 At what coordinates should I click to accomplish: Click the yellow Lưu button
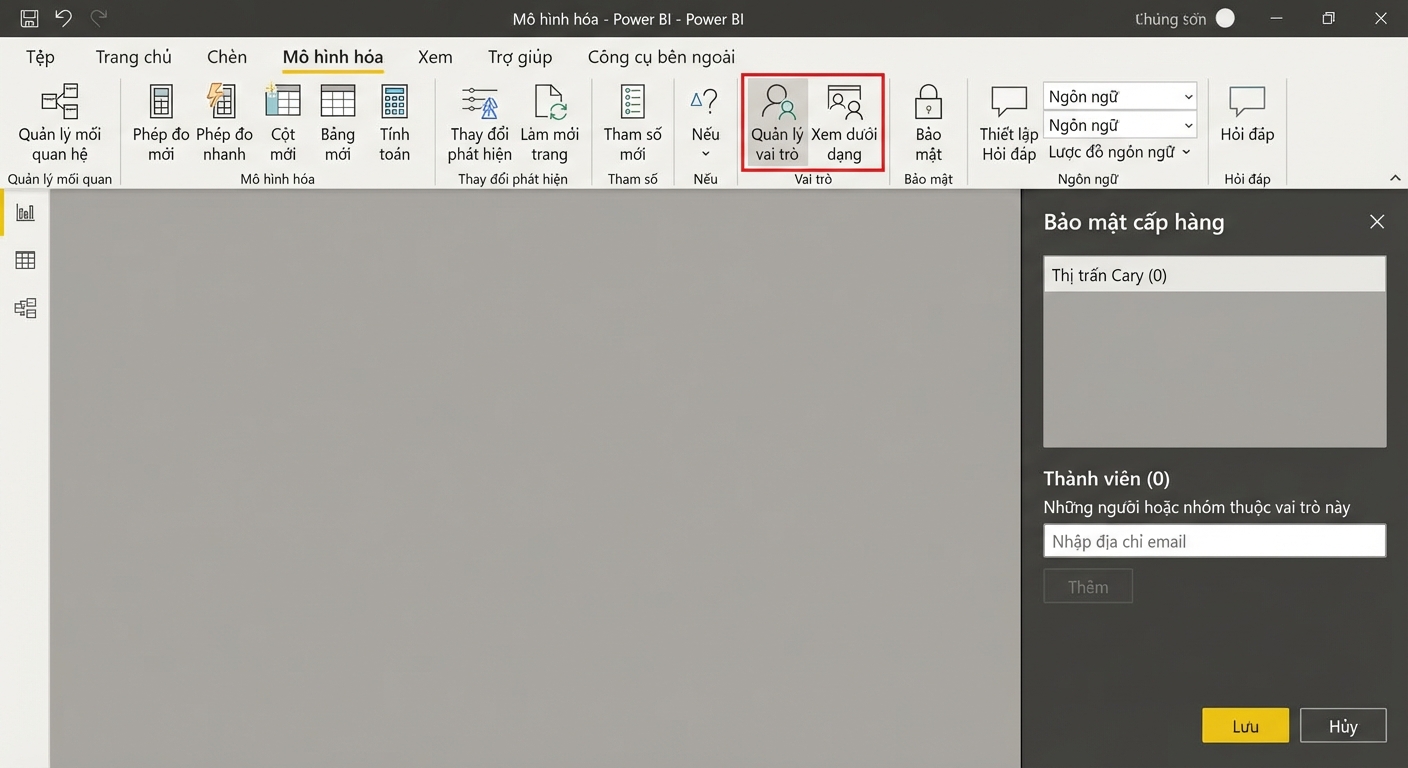[1245, 726]
